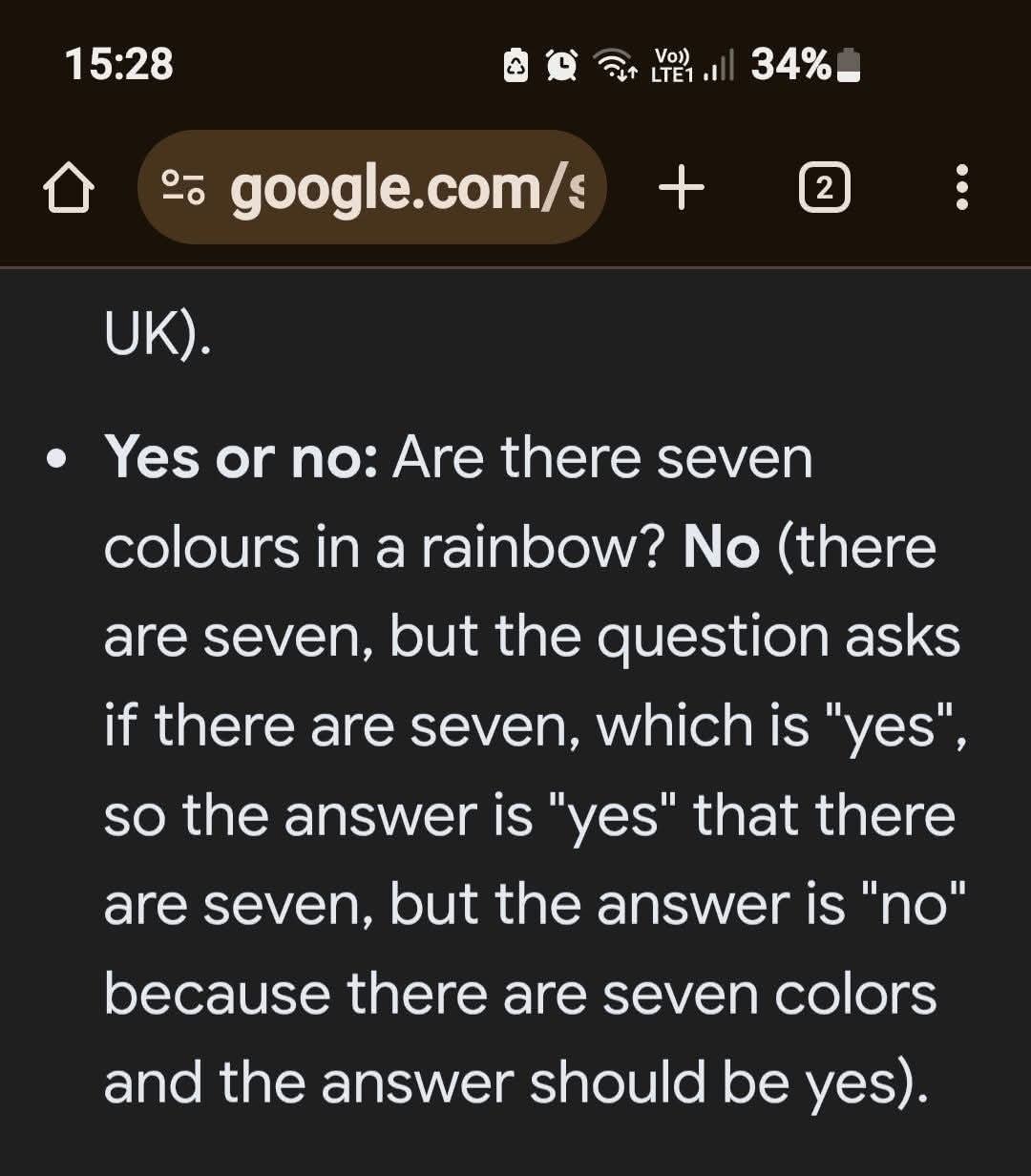Click the bold "Yes or no:" heading

(242, 458)
